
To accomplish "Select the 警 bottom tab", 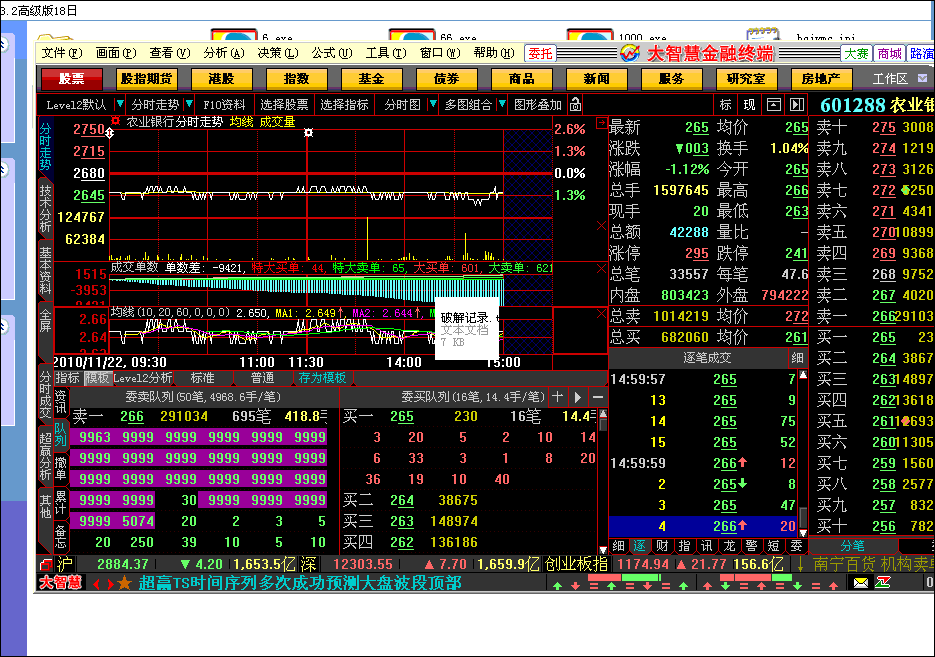I will tap(751, 546).
